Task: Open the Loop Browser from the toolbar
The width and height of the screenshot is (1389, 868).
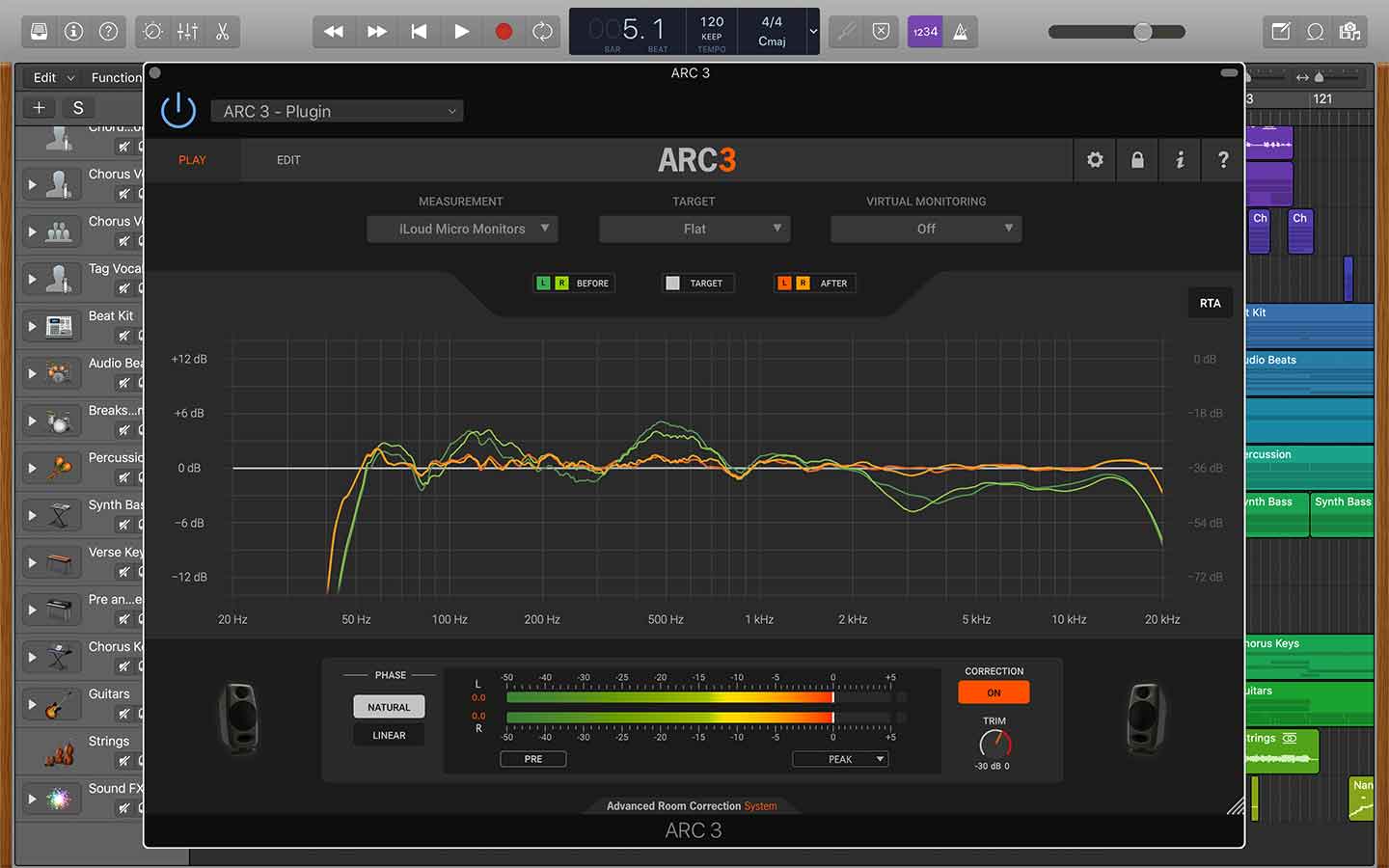Action: [1315, 32]
